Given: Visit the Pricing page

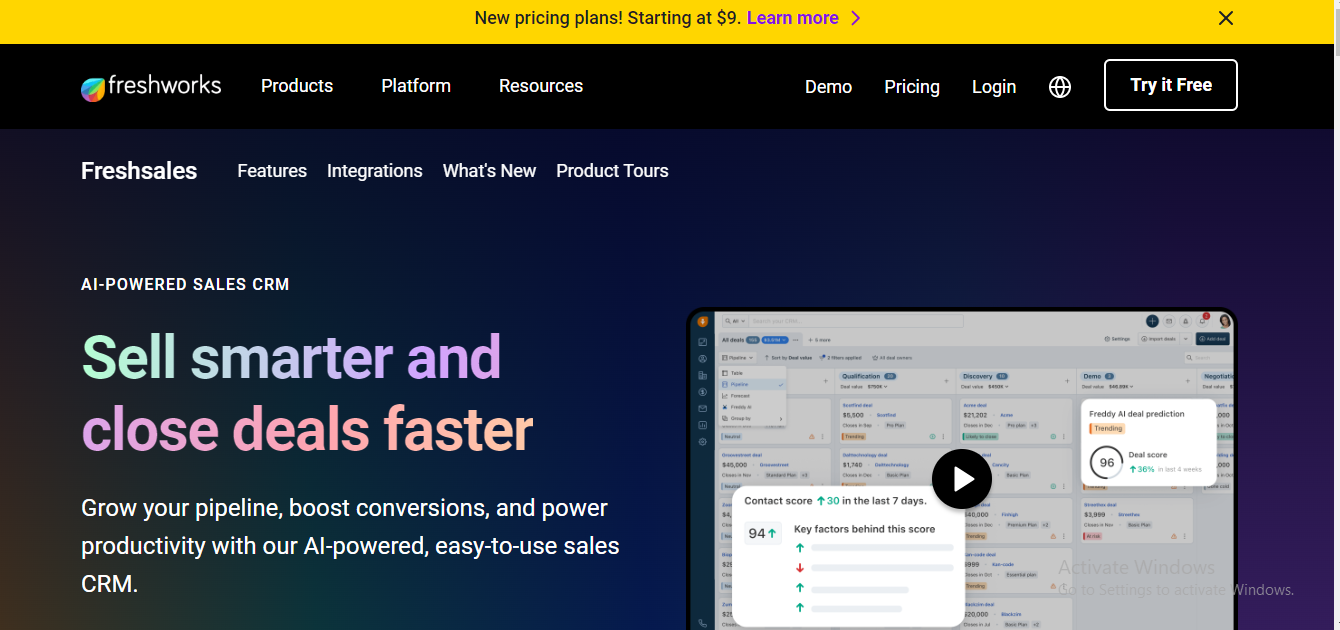Looking at the screenshot, I should pos(912,87).
